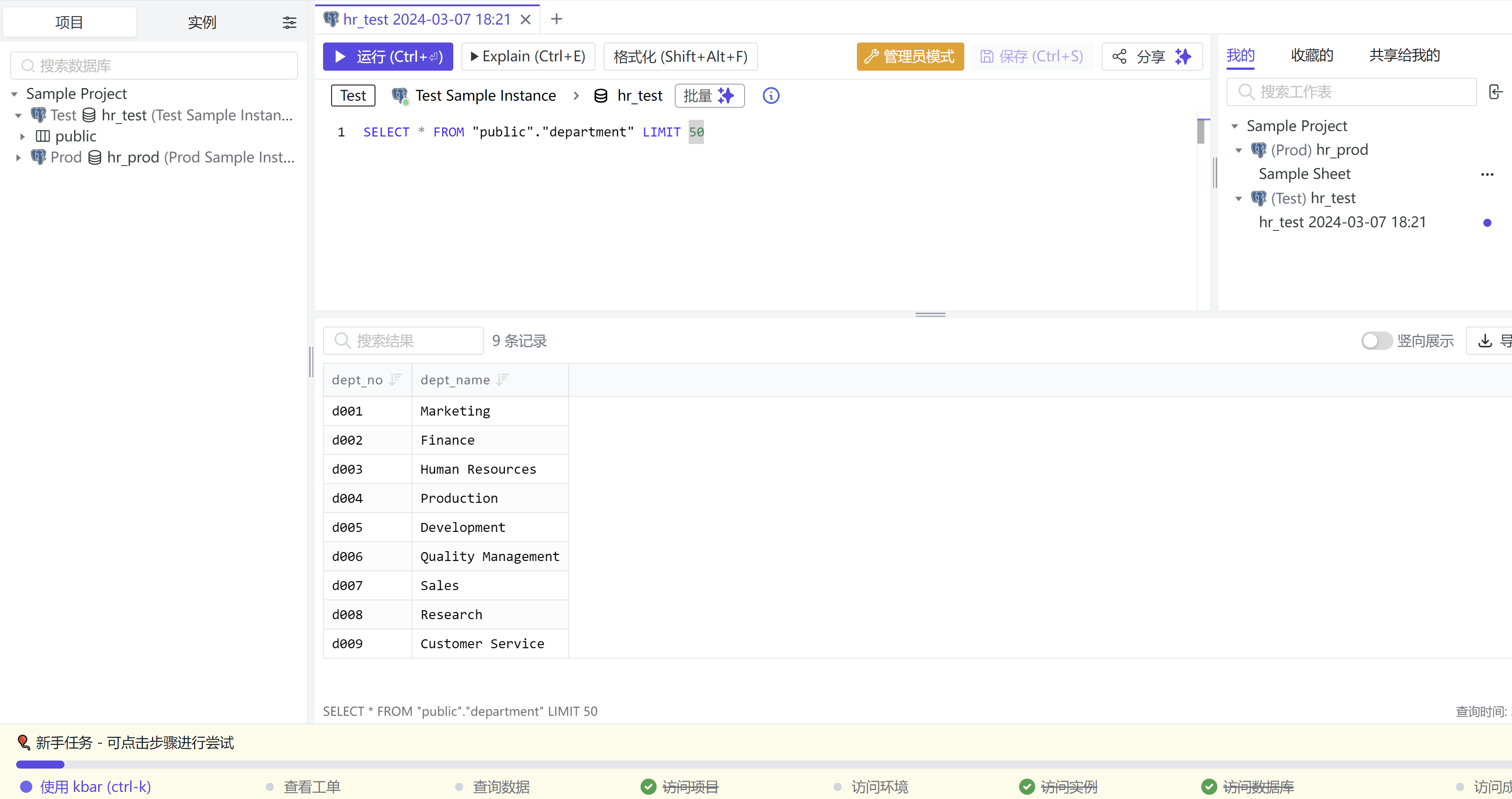The image size is (1512, 799).
Task: Click the editor/results split handle
Action: click(x=930, y=314)
